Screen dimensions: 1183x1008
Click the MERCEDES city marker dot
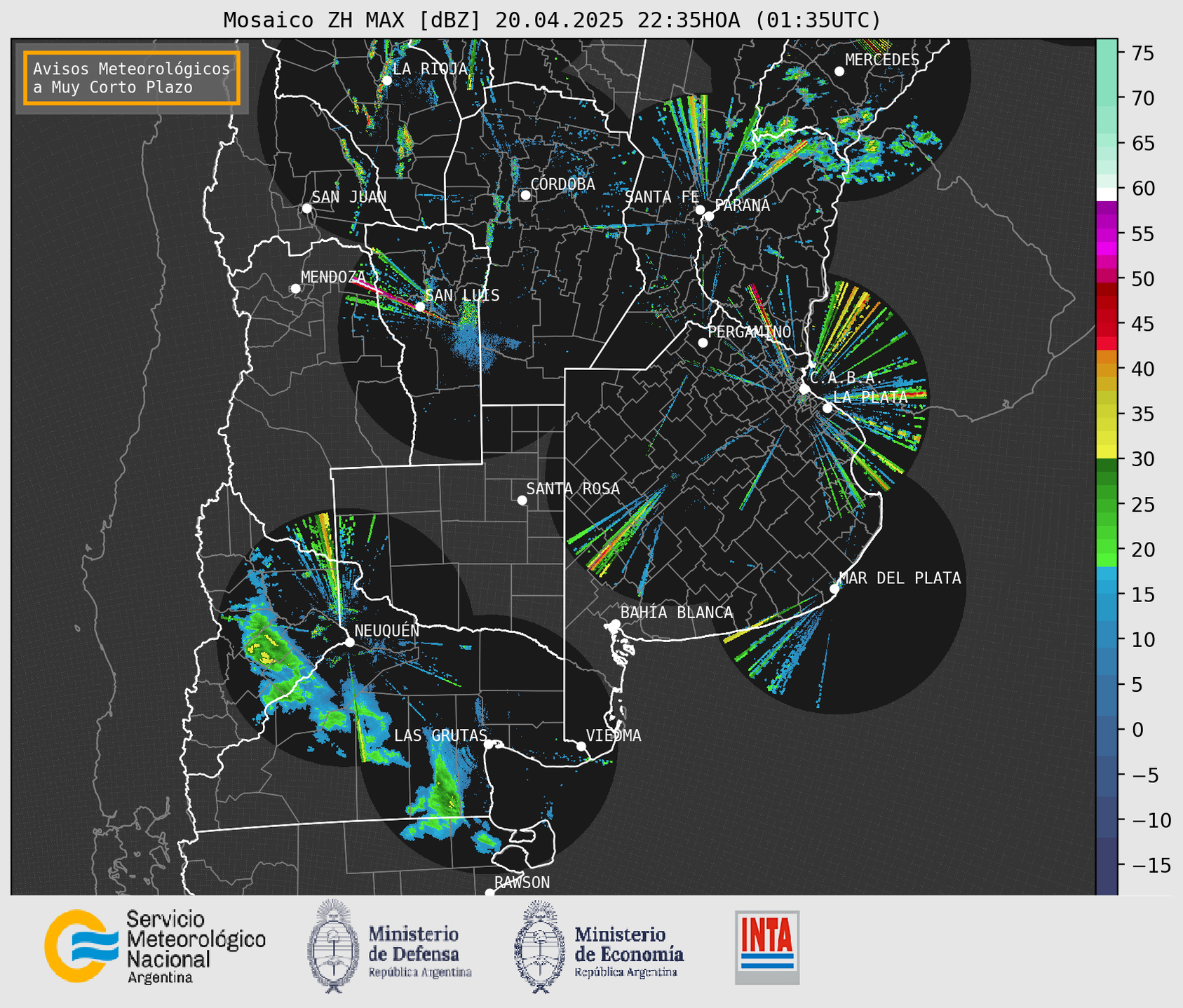coord(839,71)
